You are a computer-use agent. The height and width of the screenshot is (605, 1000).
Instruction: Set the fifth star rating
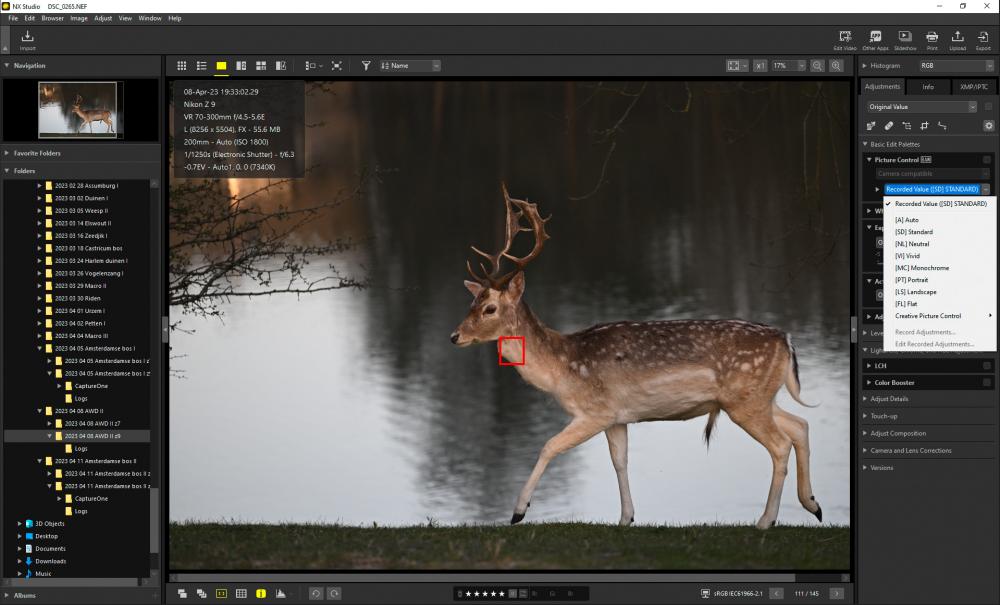501,594
